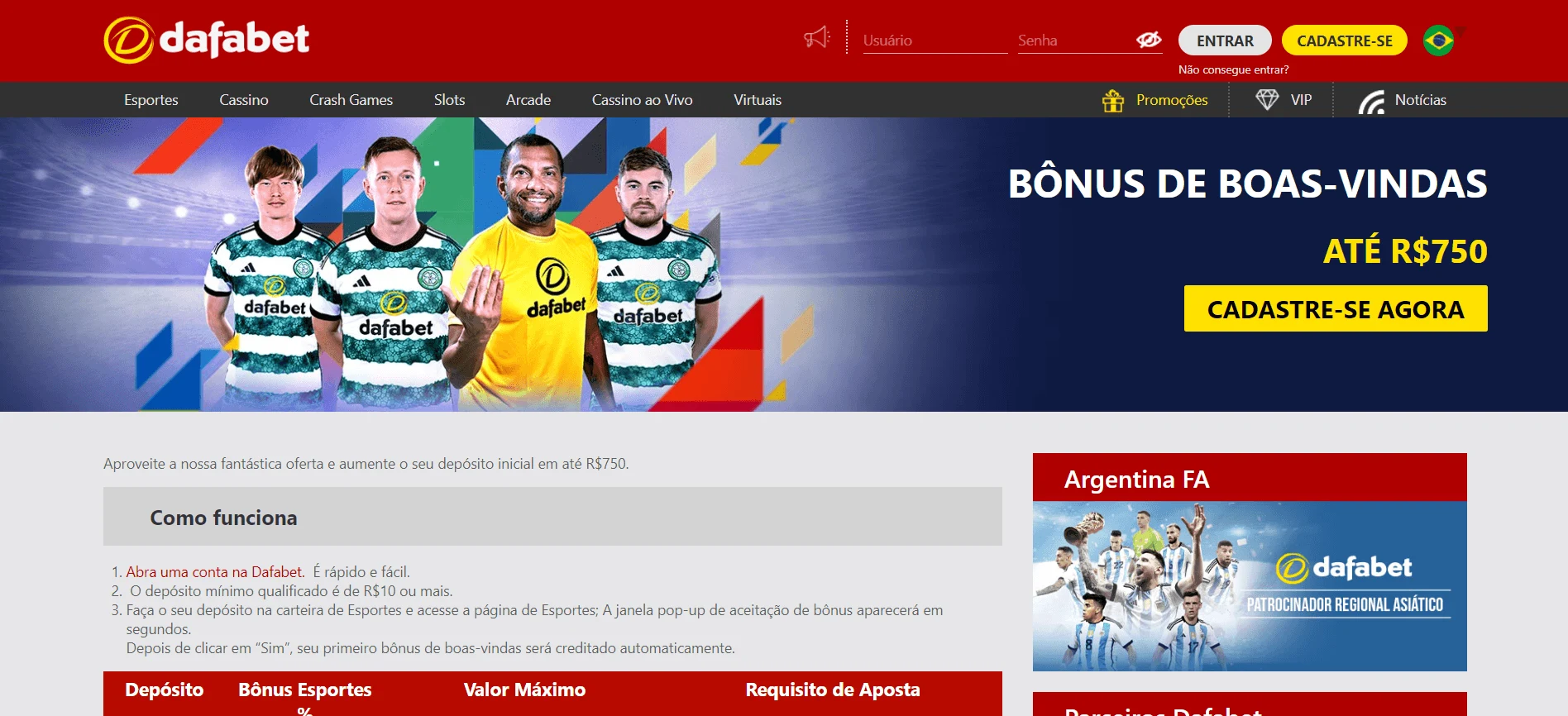Click the Notícias feed icon
1568x716 pixels.
(1371, 101)
